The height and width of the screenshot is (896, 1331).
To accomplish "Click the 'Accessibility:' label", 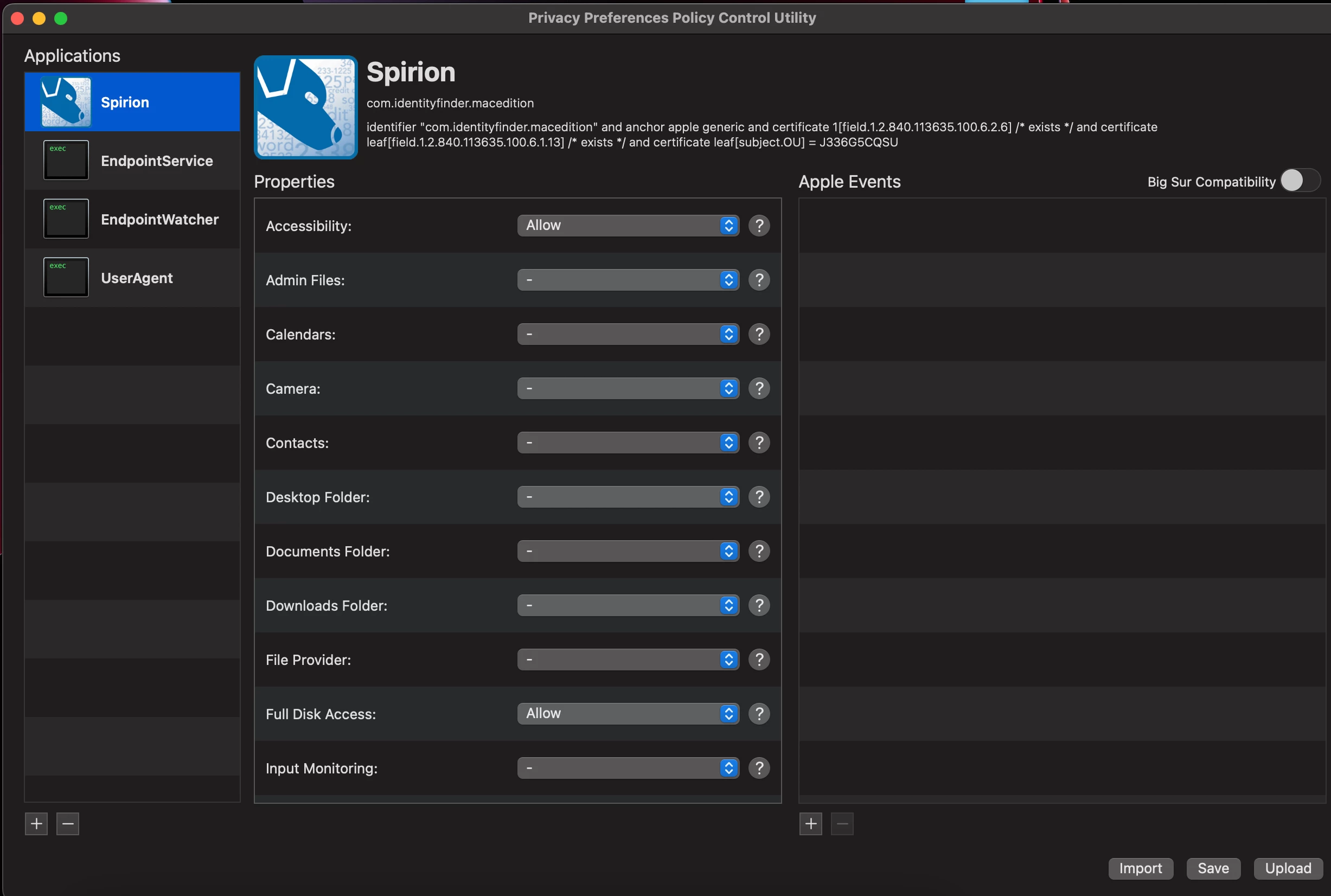I will tap(309, 226).
